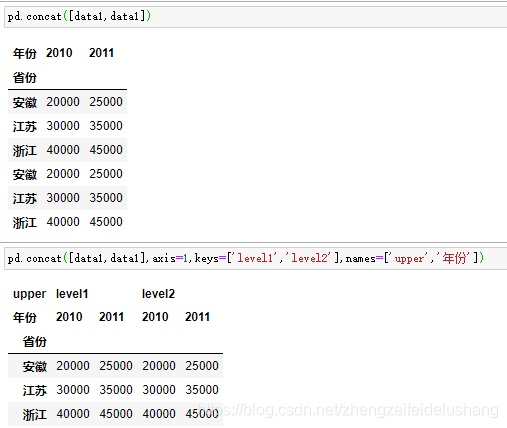This screenshot has width=507, height=428.
Task: Select 20000 in first 安徽 row of top table
Action: 63,102
